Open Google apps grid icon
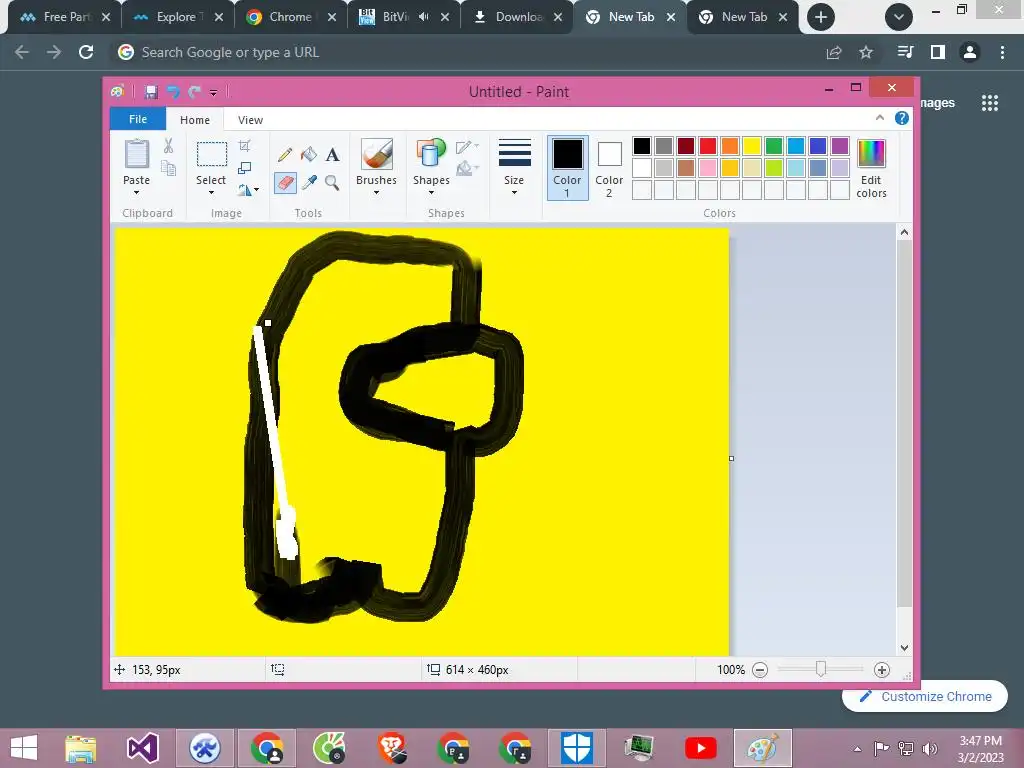The width and height of the screenshot is (1024, 768). [990, 103]
